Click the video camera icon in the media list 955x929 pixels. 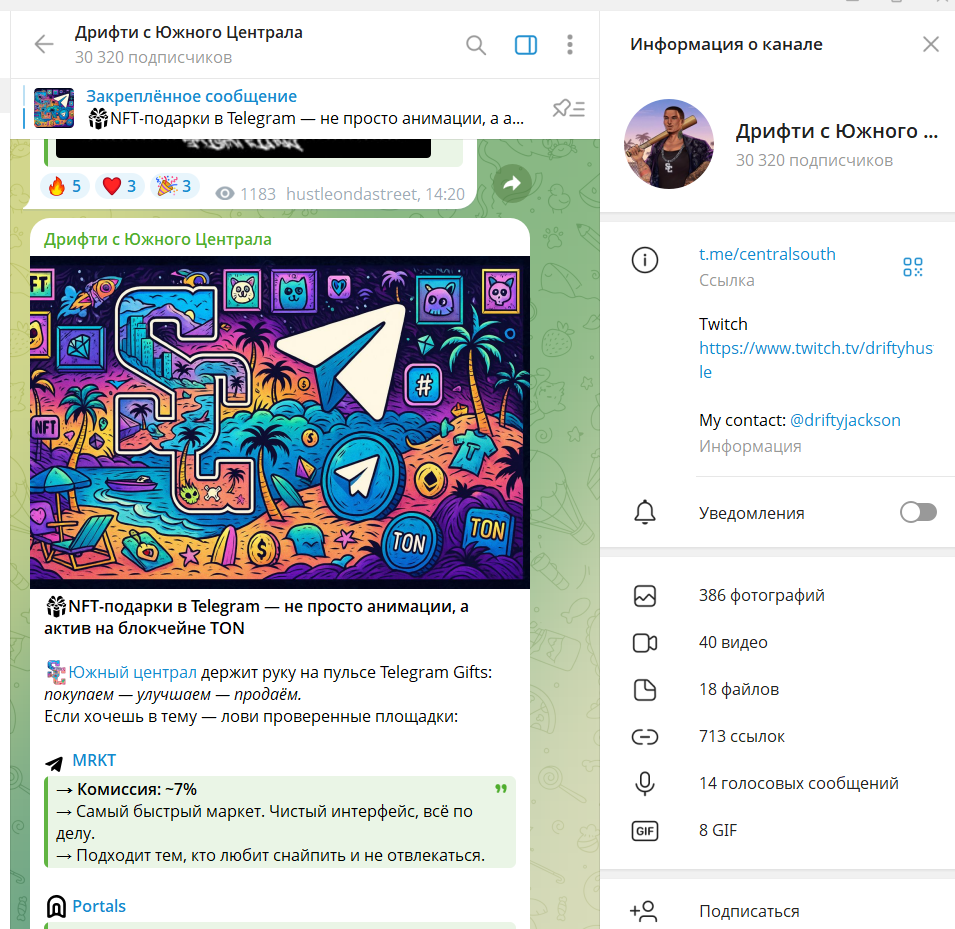click(644, 643)
